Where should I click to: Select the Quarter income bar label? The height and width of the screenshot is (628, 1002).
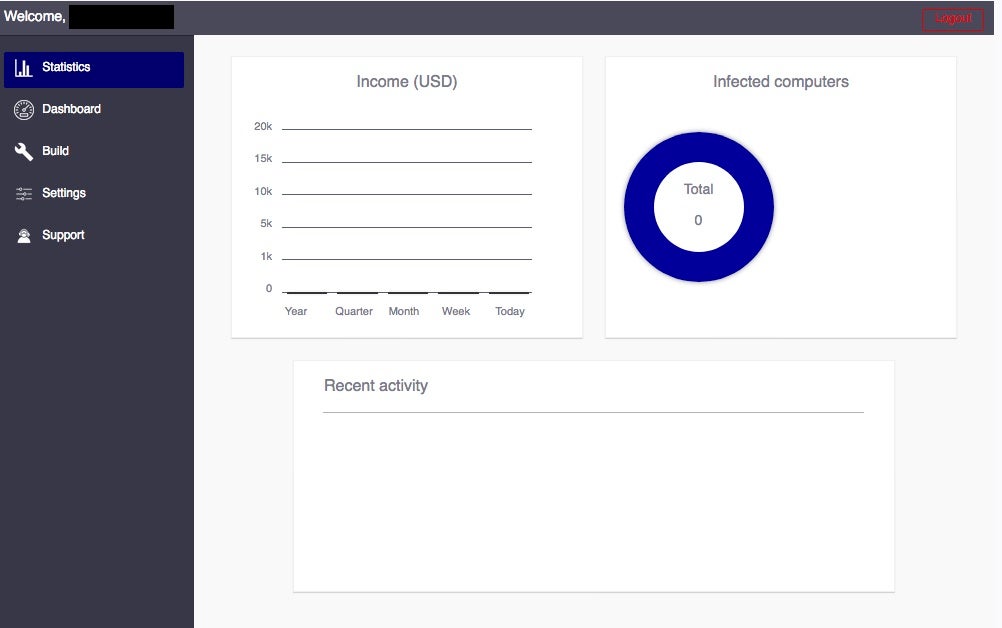point(354,311)
